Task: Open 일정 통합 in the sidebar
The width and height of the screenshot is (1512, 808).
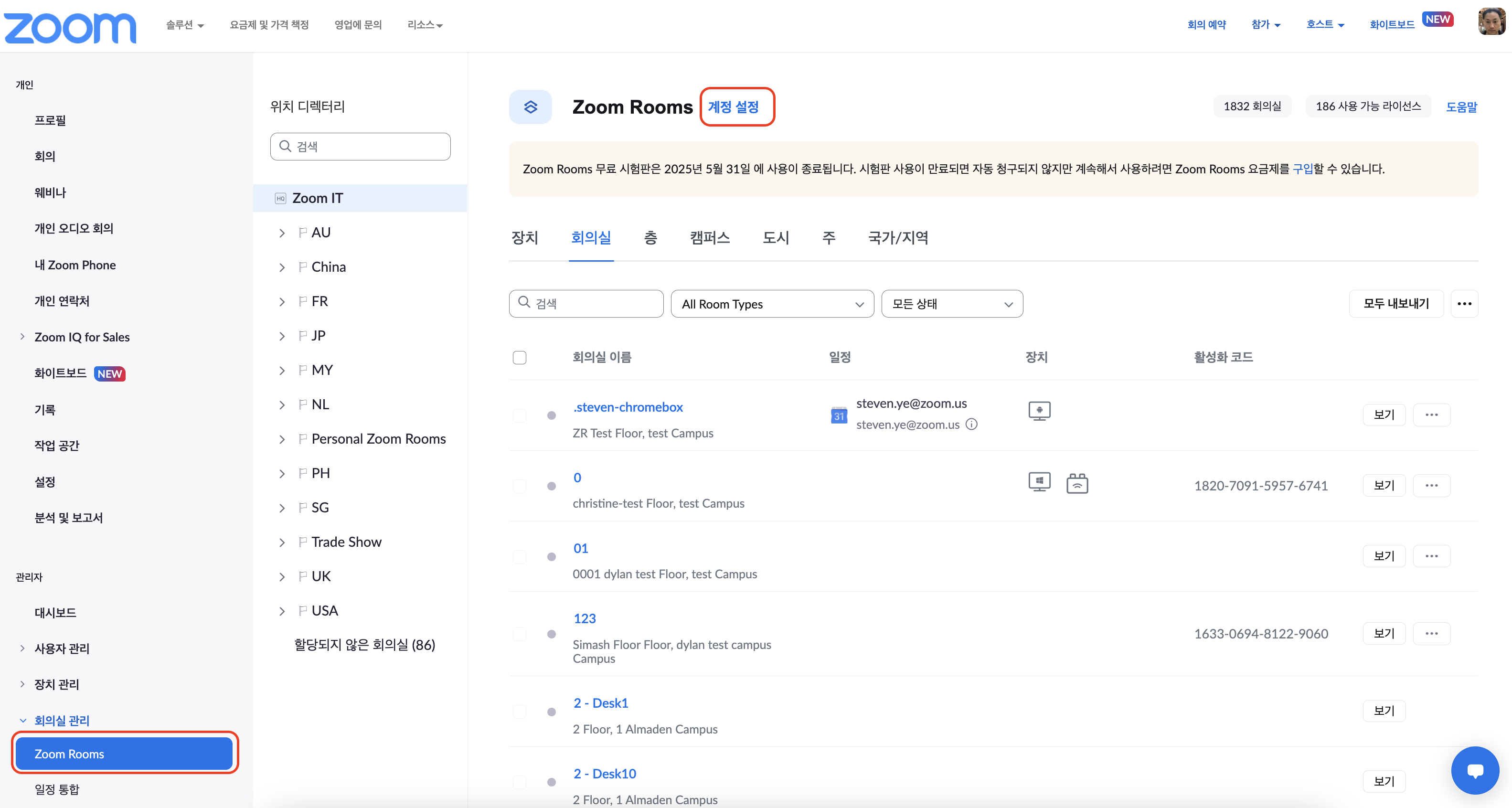Action: [x=56, y=790]
